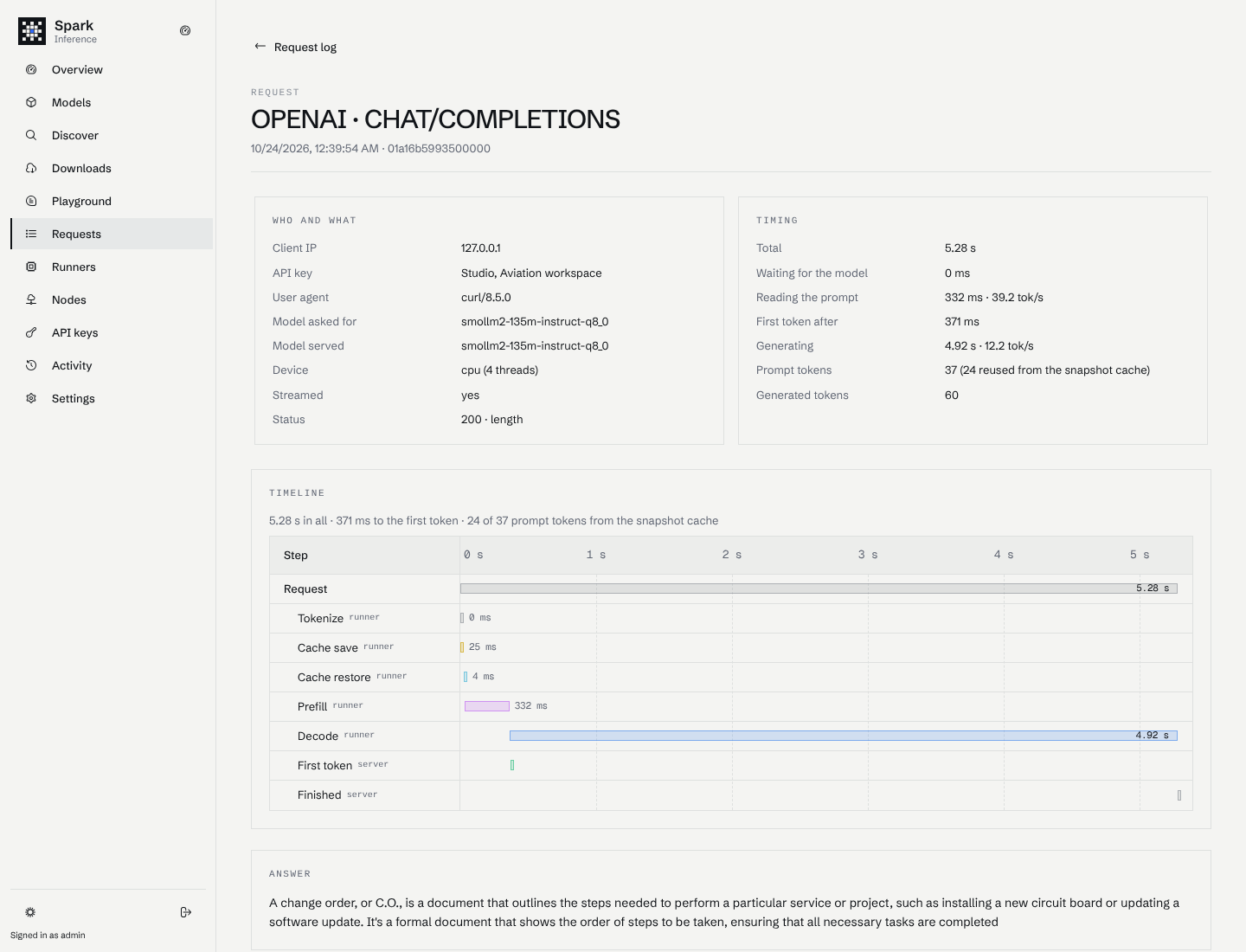
Task: Click the Prompt tokens value
Action: point(1047,370)
